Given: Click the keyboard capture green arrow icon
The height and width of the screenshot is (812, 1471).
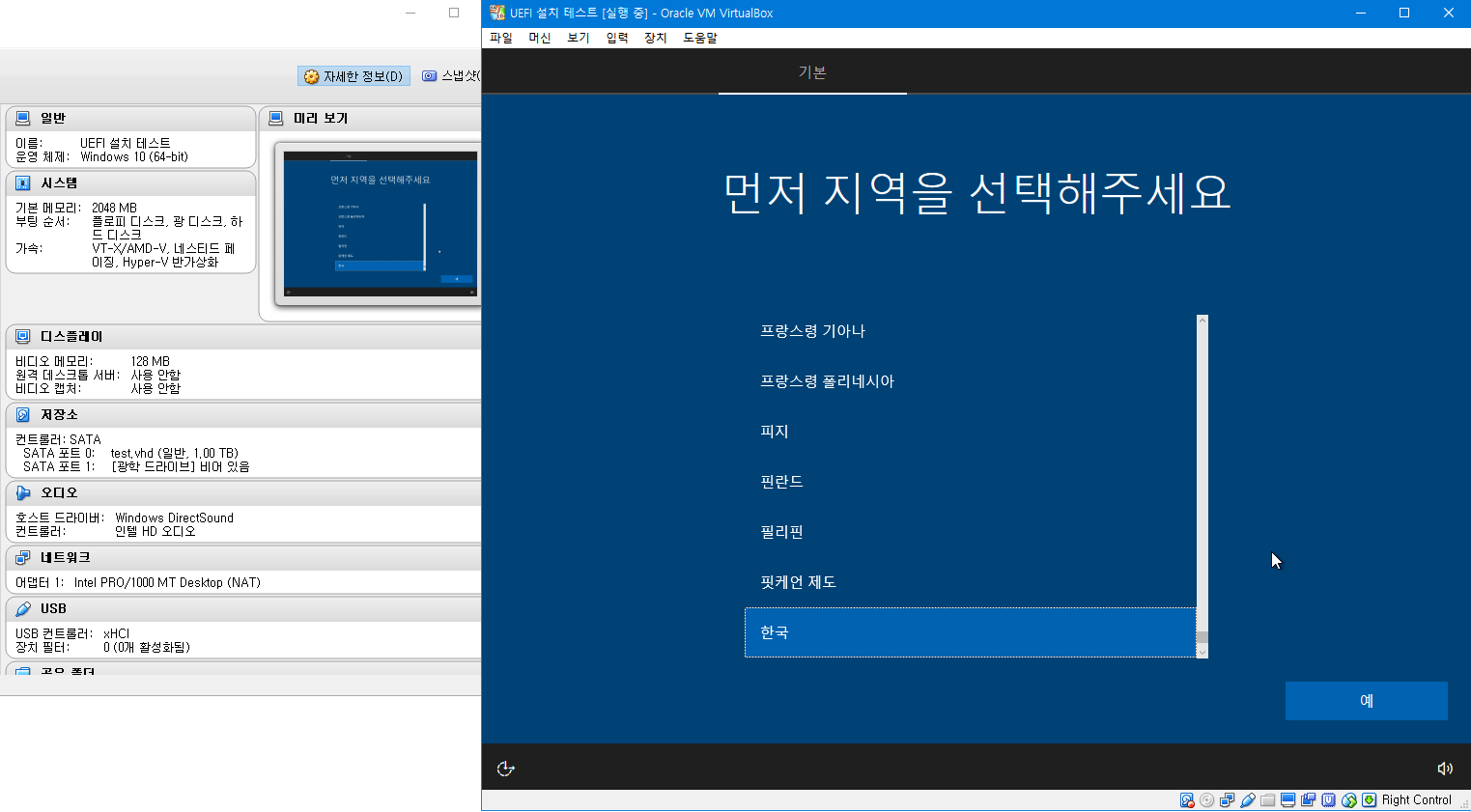Looking at the screenshot, I should tap(1369, 799).
